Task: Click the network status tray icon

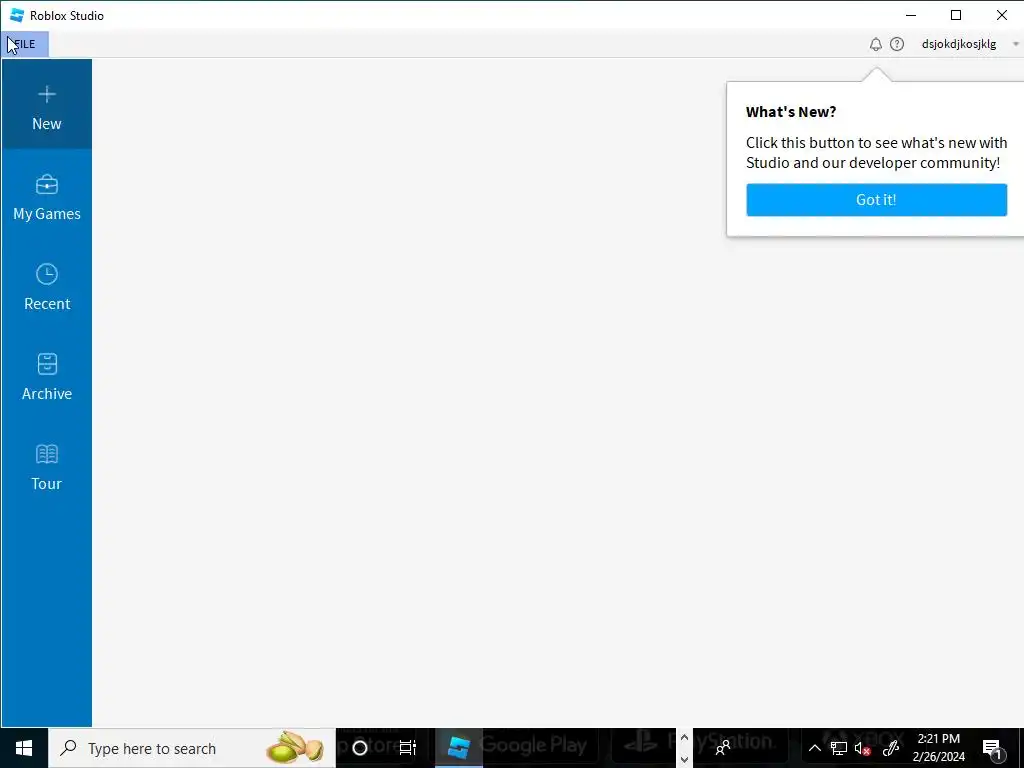Action: point(839,748)
